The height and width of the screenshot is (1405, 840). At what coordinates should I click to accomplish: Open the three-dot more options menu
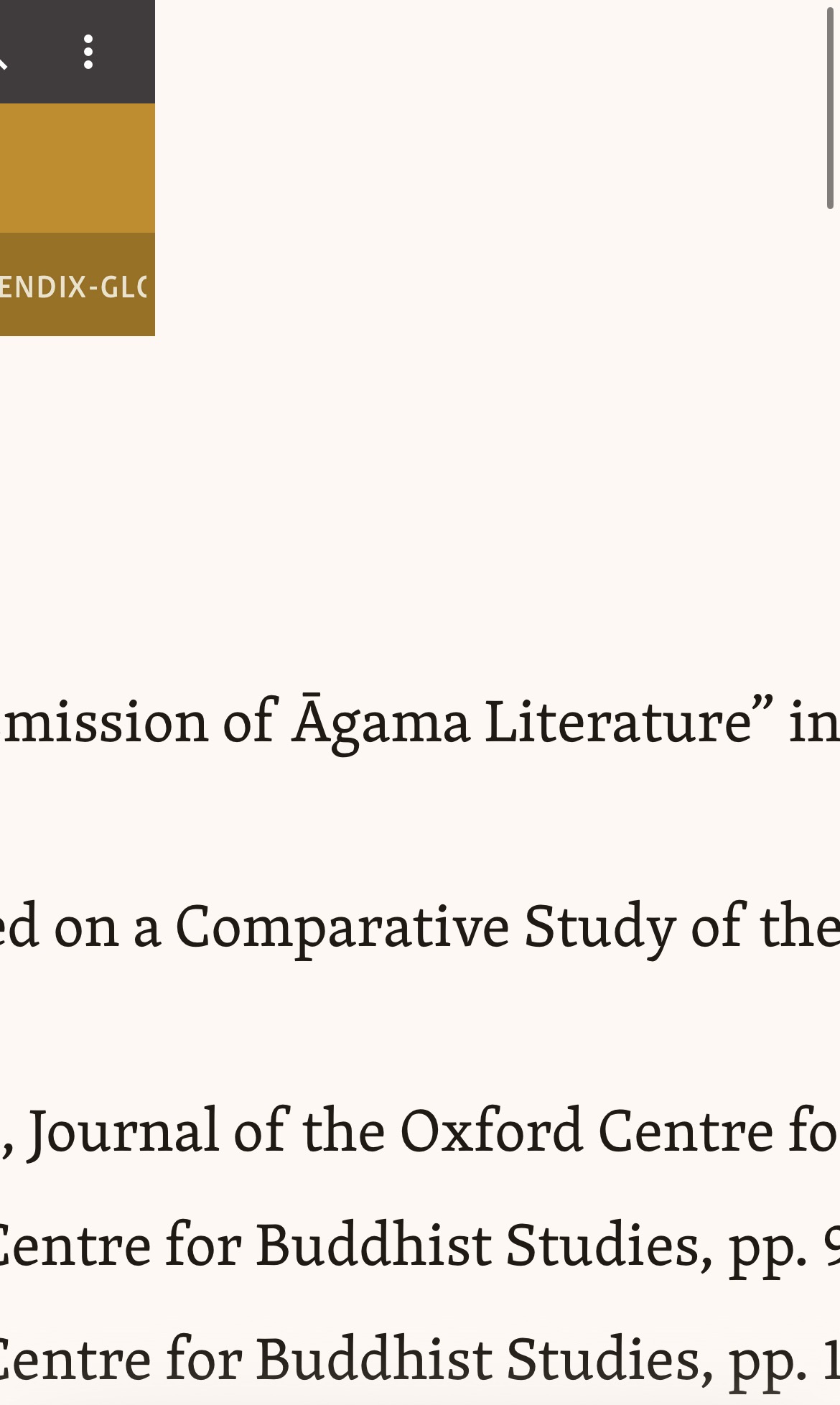coord(88,52)
